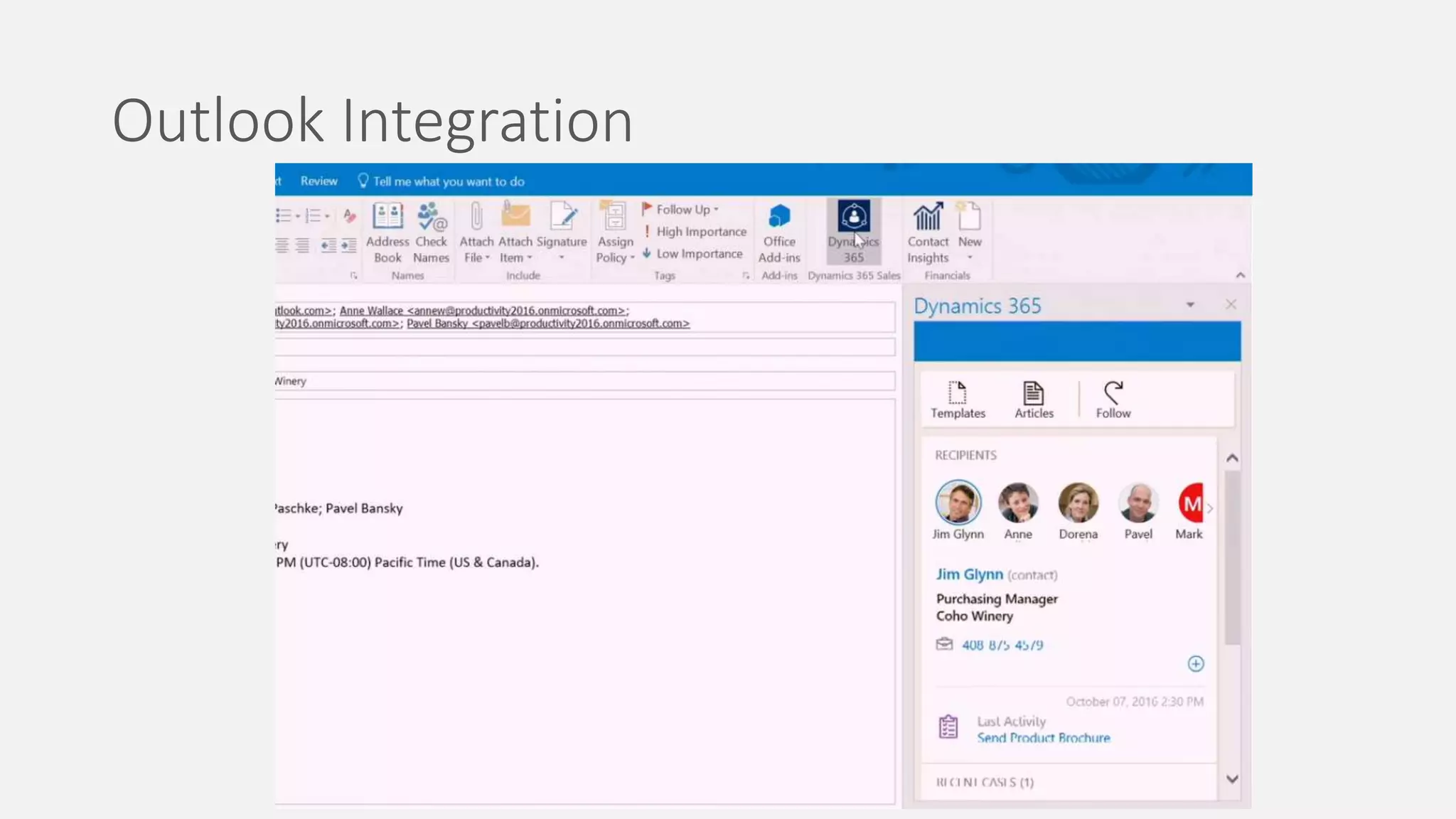Click the Coho Winery text
1456x819 pixels.
coord(974,616)
